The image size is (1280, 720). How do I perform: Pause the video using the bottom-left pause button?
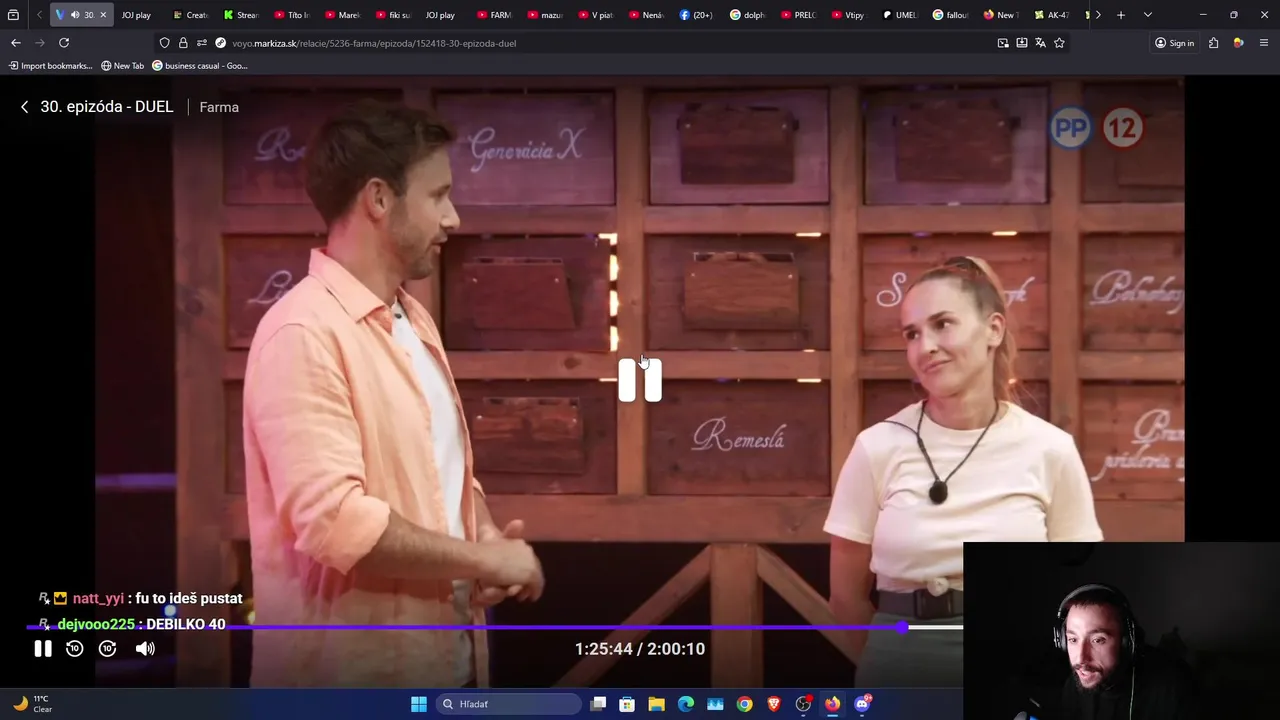(x=43, y=649)
